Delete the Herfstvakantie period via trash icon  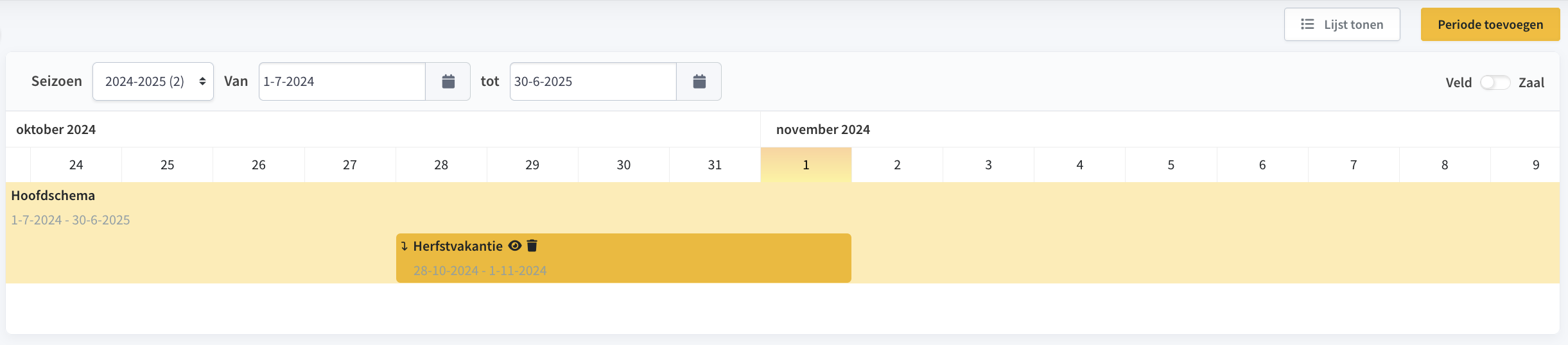pyautogui.click(x=532, y=246)
